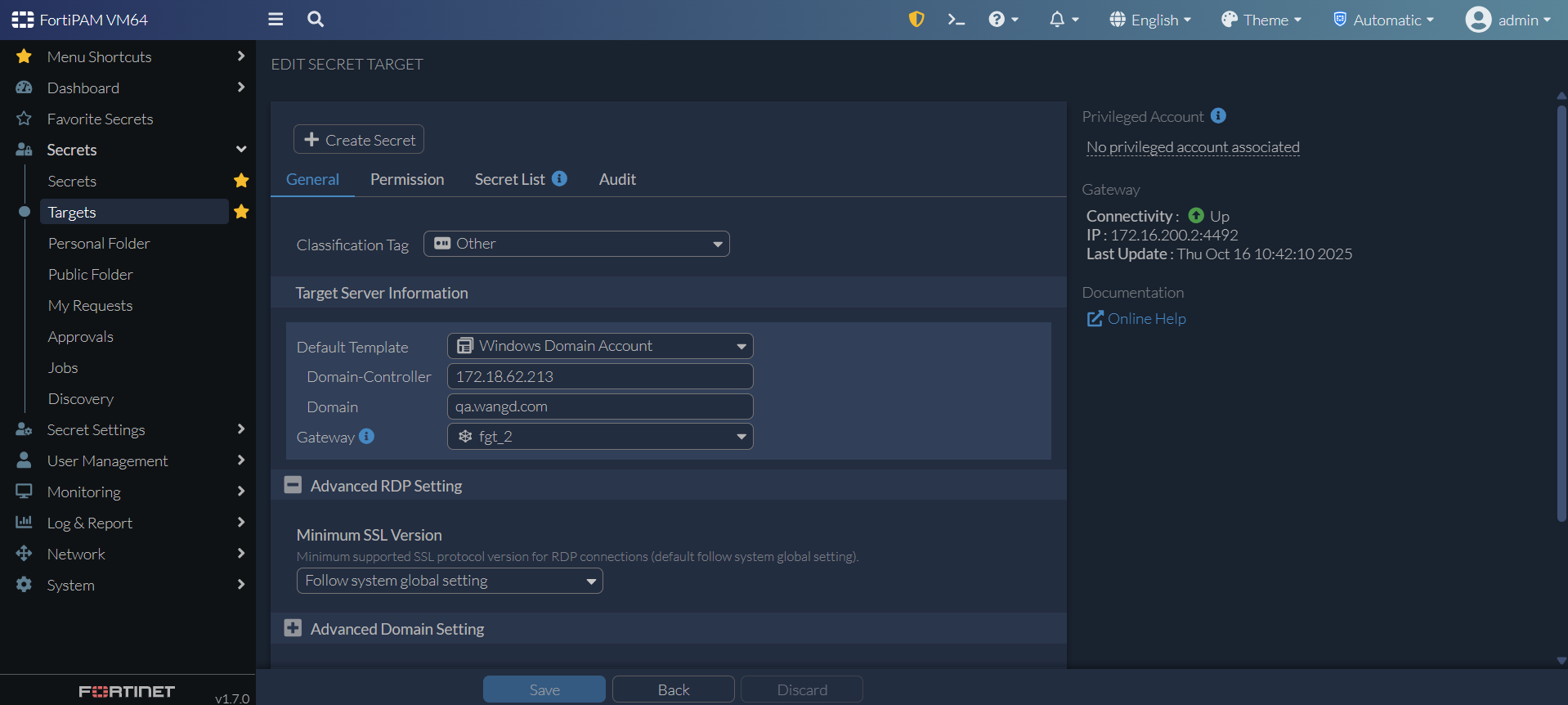Image resolution: width=1568 pixels, height=705 pixels.
Task: Collapse the Advanced RDP Setting section
Action: (x=293, y=485)
